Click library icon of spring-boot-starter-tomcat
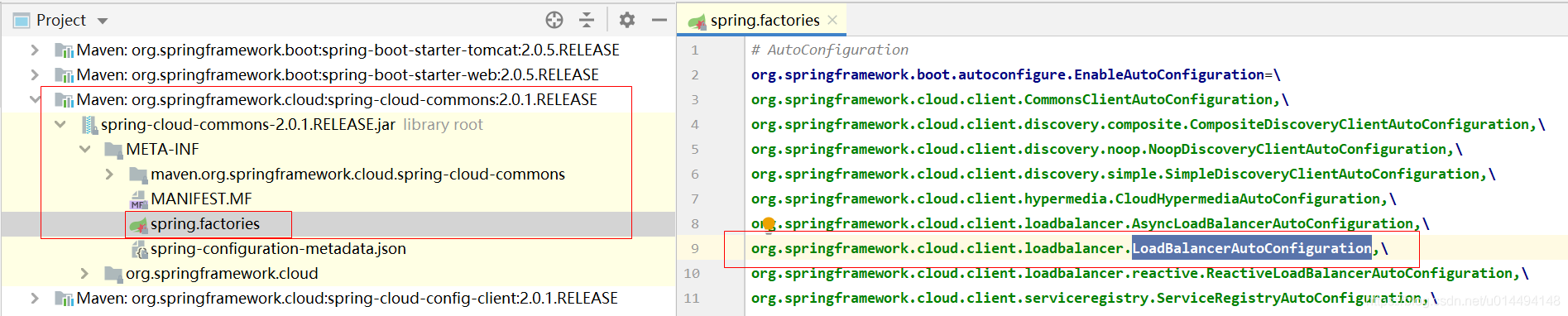1568x316 pixels. [64, 50]
